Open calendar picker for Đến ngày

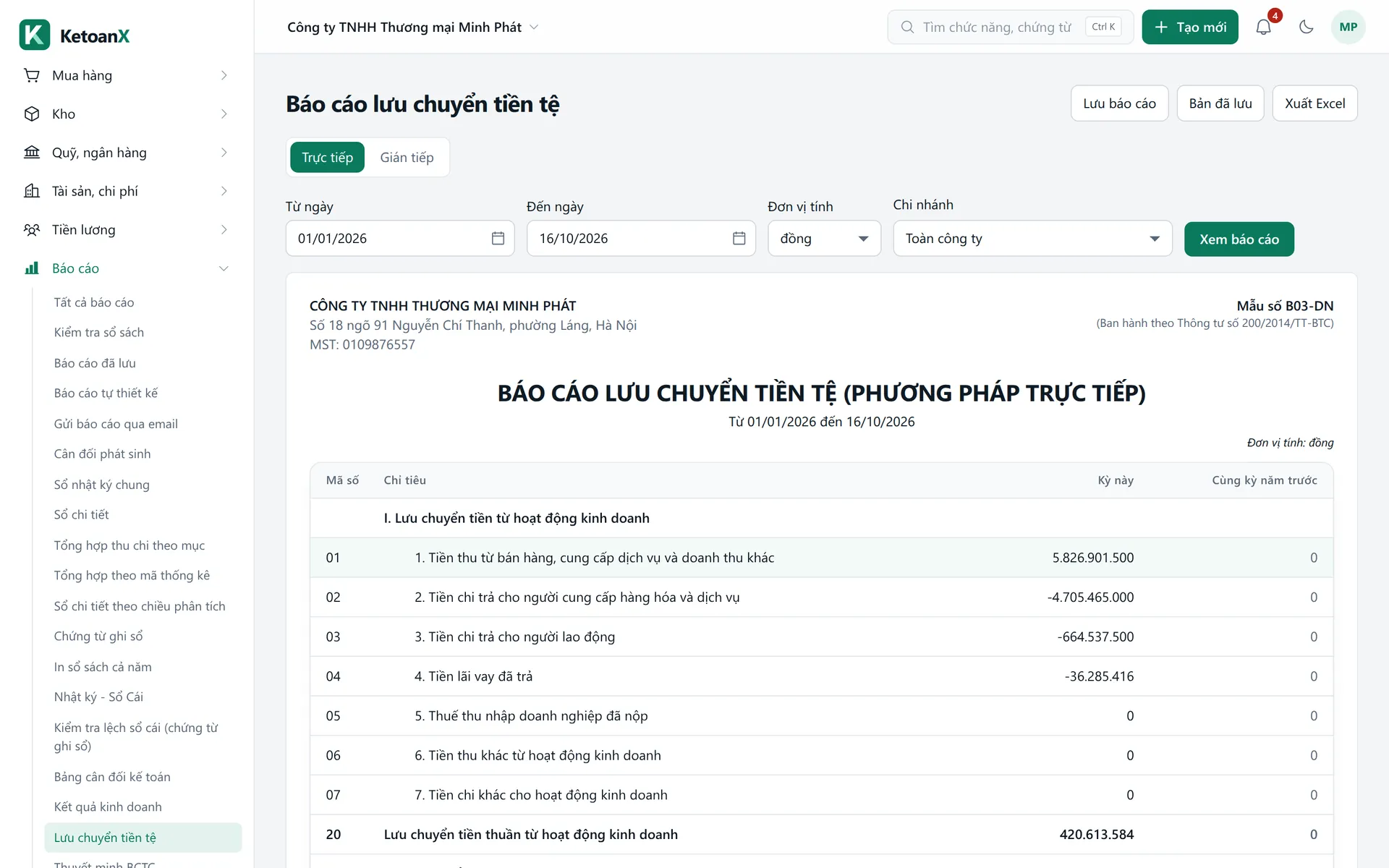(x=739, y=239)
